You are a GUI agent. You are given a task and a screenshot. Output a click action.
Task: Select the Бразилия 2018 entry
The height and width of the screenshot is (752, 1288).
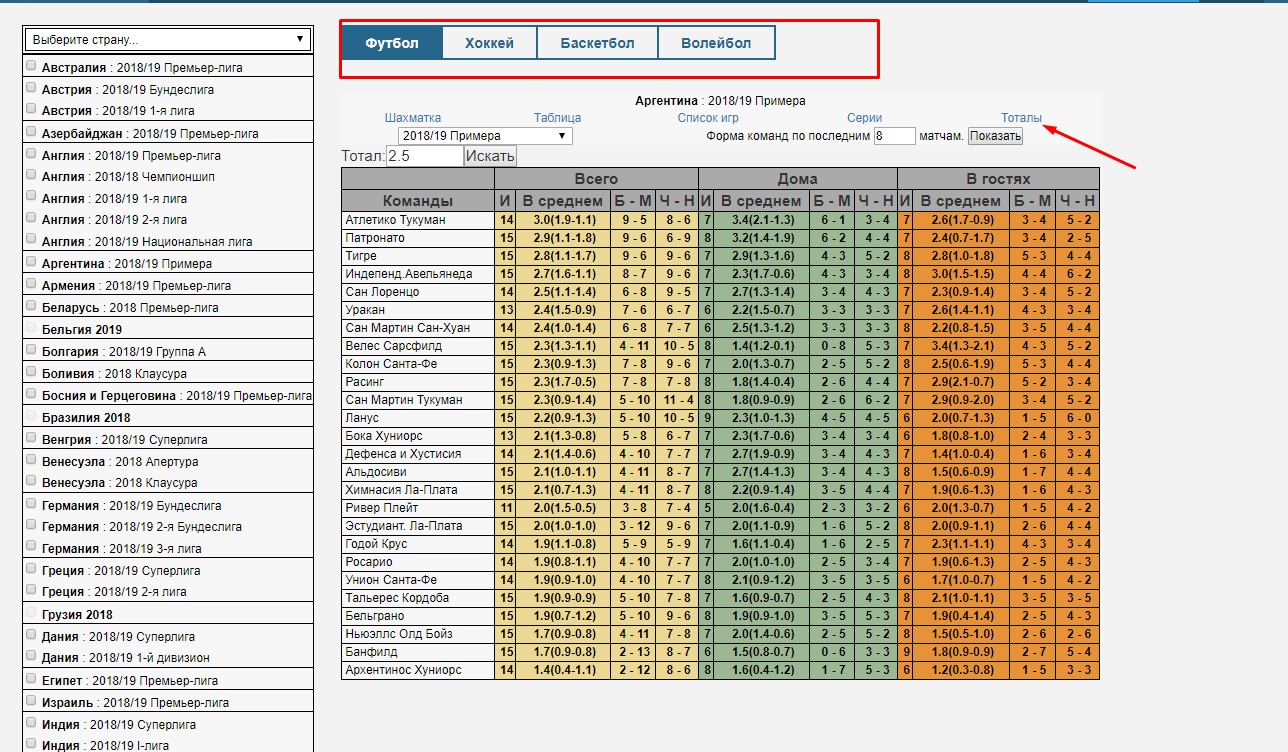click(86, 417)
